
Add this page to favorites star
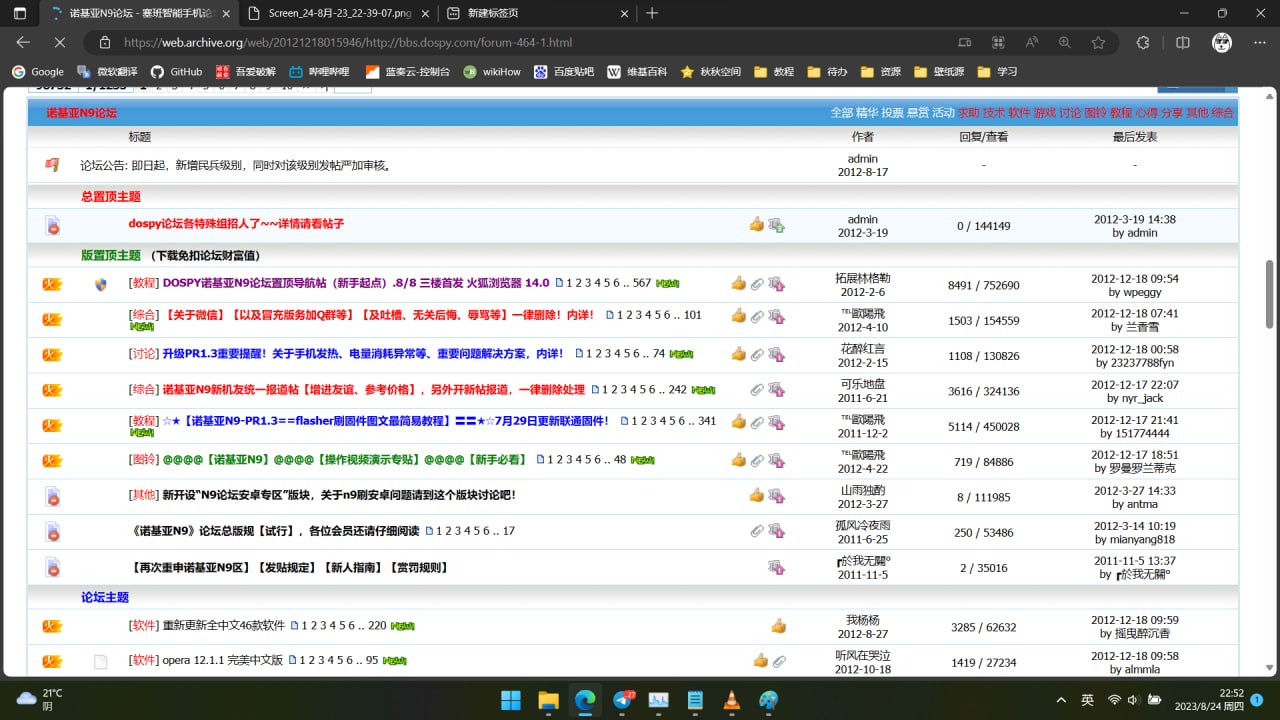1098,43
